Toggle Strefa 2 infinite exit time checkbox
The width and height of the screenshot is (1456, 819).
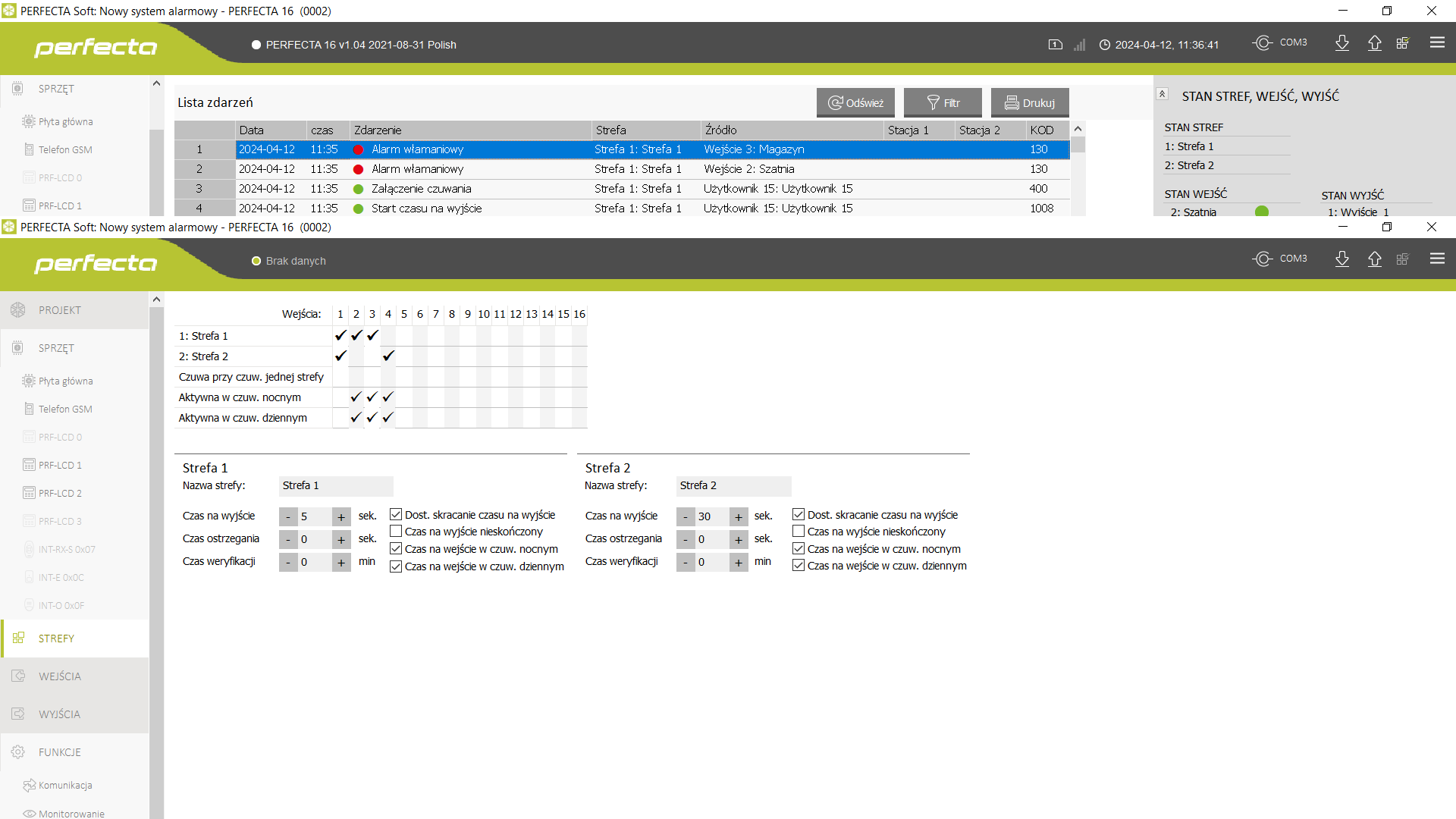(x=799, y=532)
